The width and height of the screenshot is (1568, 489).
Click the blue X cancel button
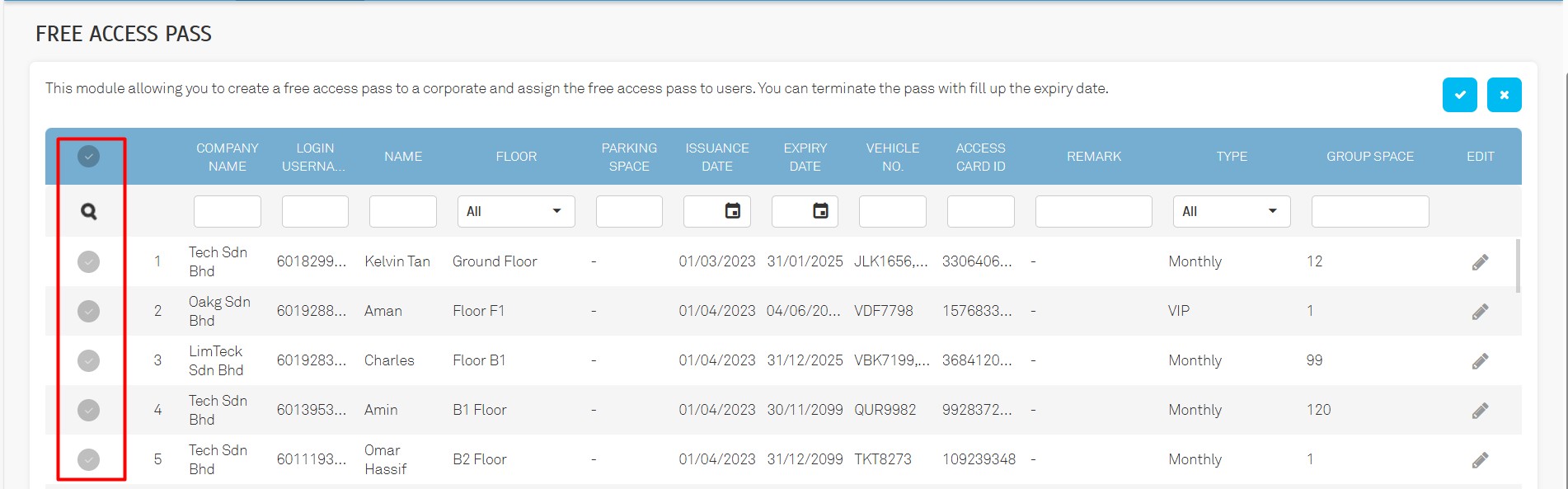click(1504, 95)
